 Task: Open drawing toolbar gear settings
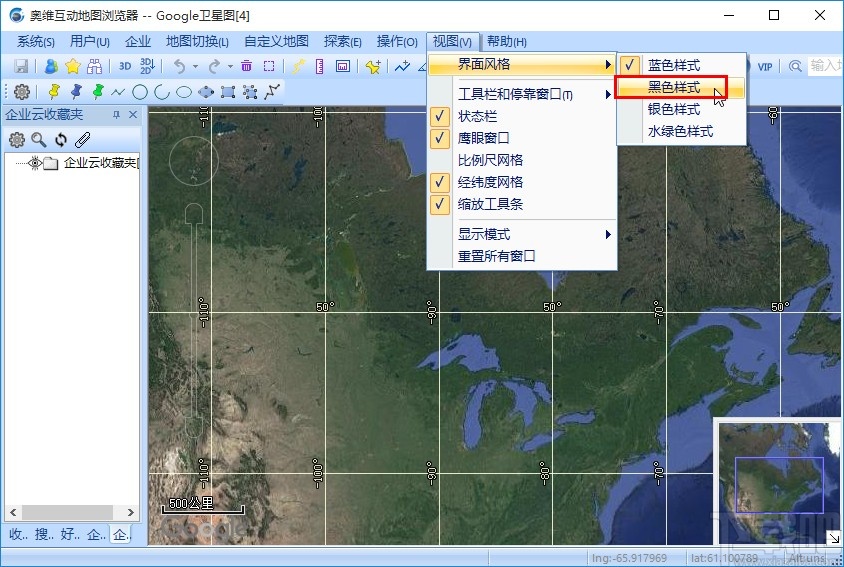22,92
